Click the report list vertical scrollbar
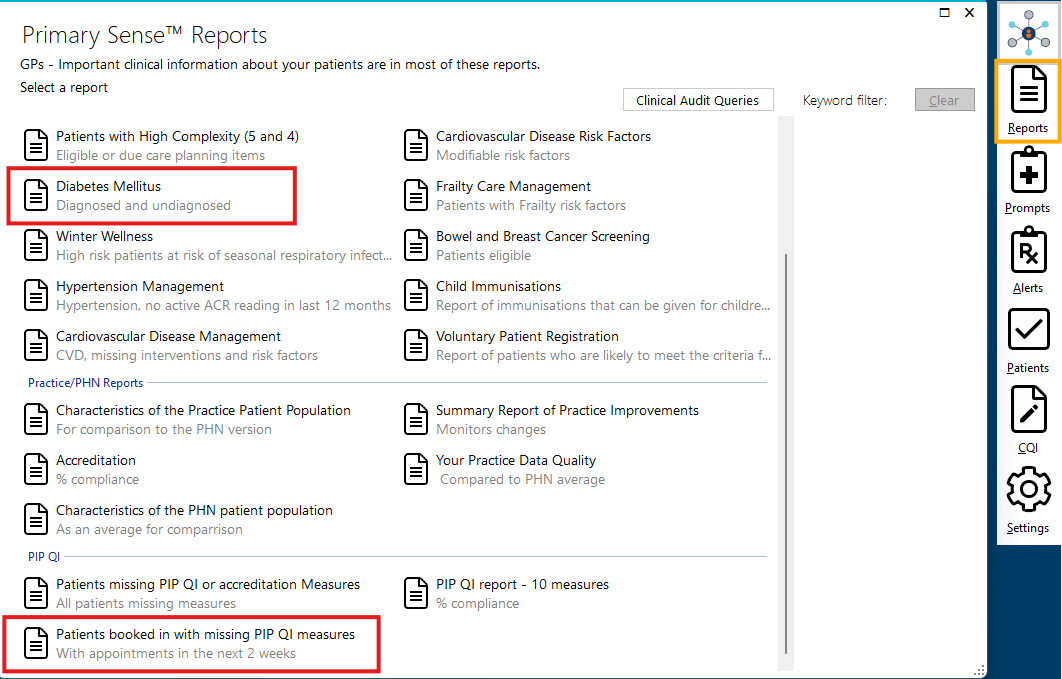Screen dimensions: 1062x679 point(786,454)
